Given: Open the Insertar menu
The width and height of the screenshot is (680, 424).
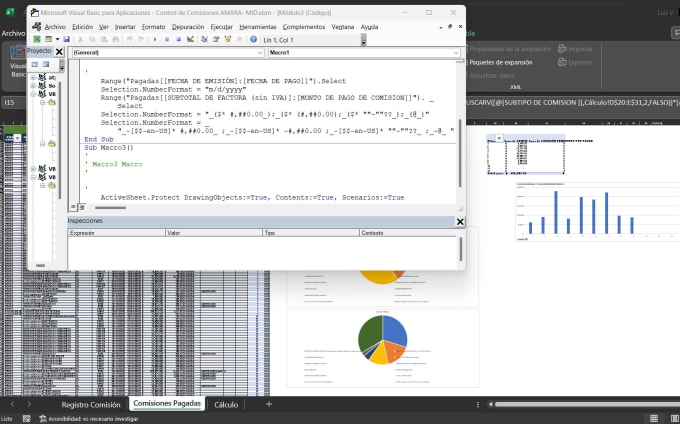Looking at the screenshot, I should click(x=125, y=27).
